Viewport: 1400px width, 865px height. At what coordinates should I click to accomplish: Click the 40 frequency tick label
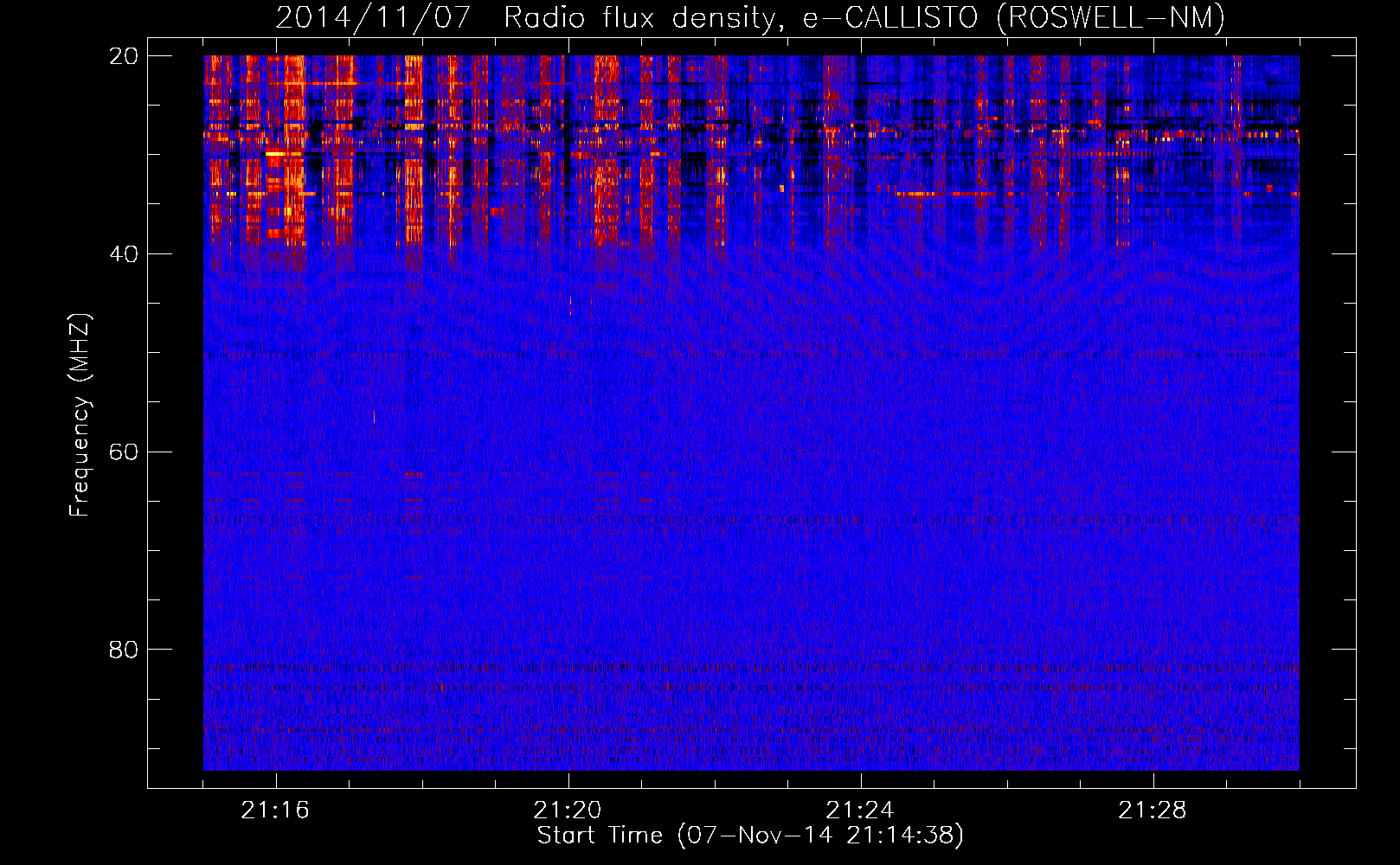tap(124, 254)
